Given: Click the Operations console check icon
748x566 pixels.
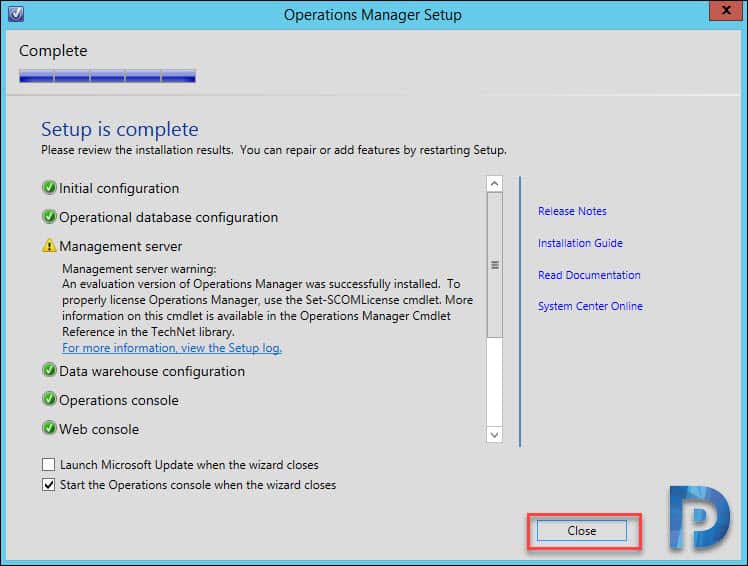Looking at the screenshot, I should click(49, 399).
